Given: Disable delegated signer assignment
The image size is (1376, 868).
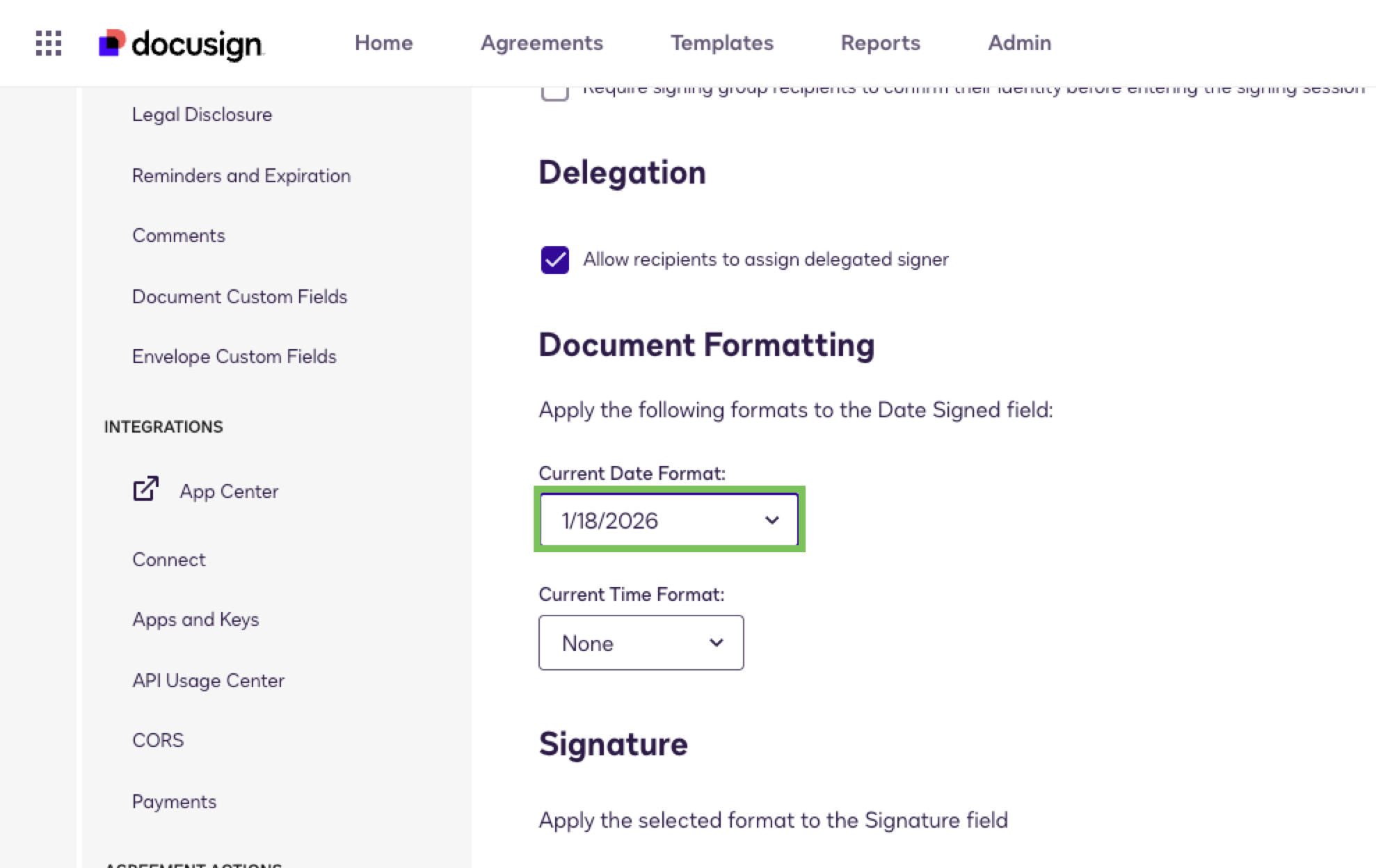Looking at the screenshot, I should tap(554, 259).
